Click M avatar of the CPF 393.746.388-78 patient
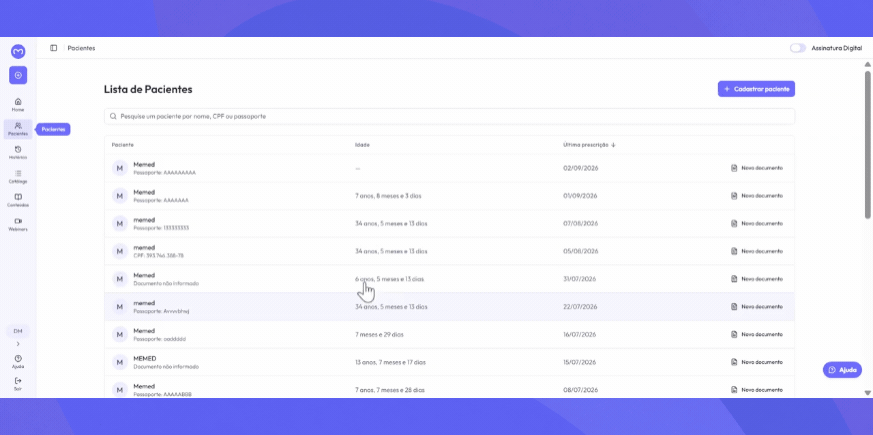873x435 pixels. tap(119, 251)
